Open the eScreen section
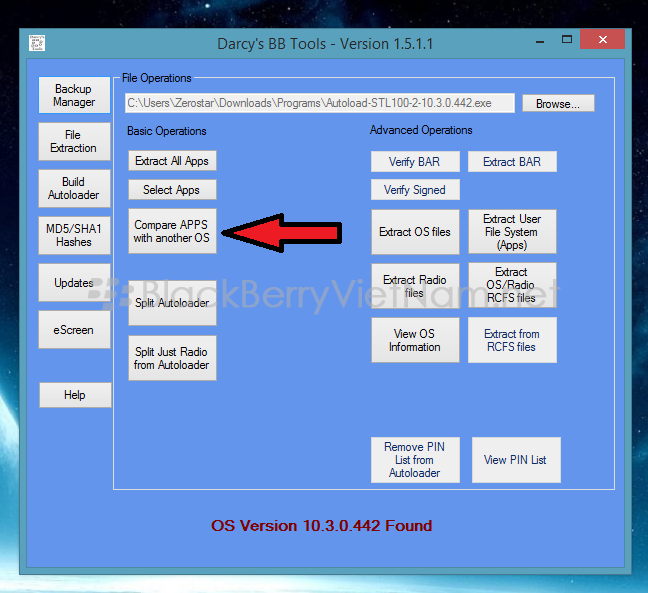This screenshot has width=648, height=593. pos(74,330)
